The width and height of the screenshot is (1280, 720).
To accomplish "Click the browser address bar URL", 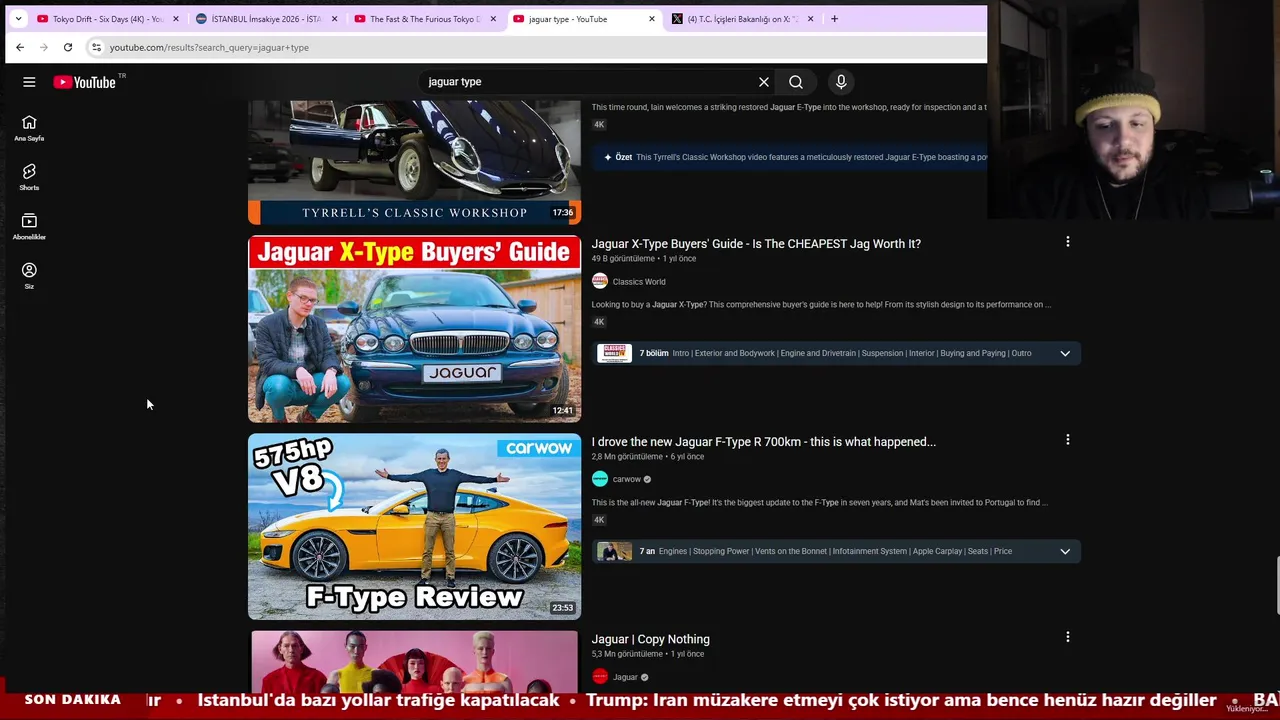I will click(x=209, y=47).
